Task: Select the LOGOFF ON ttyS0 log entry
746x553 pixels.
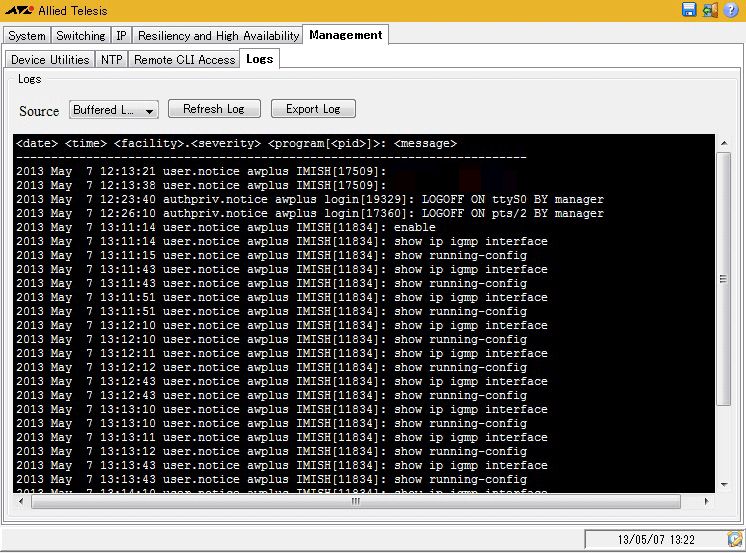Action: 310,199
